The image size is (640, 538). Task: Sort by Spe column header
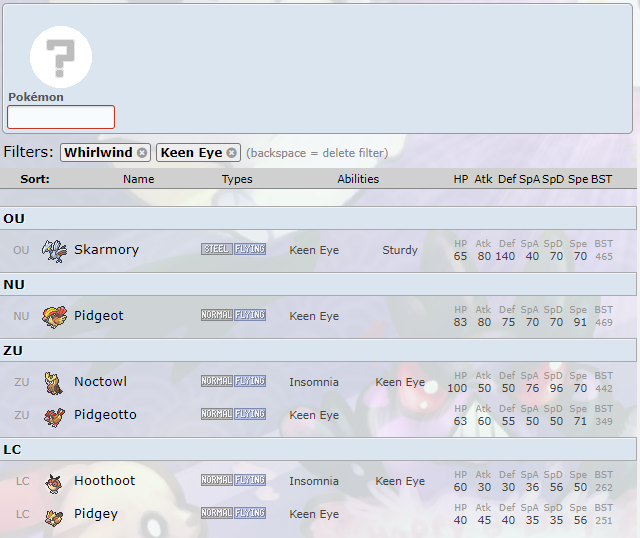(578, 179)
